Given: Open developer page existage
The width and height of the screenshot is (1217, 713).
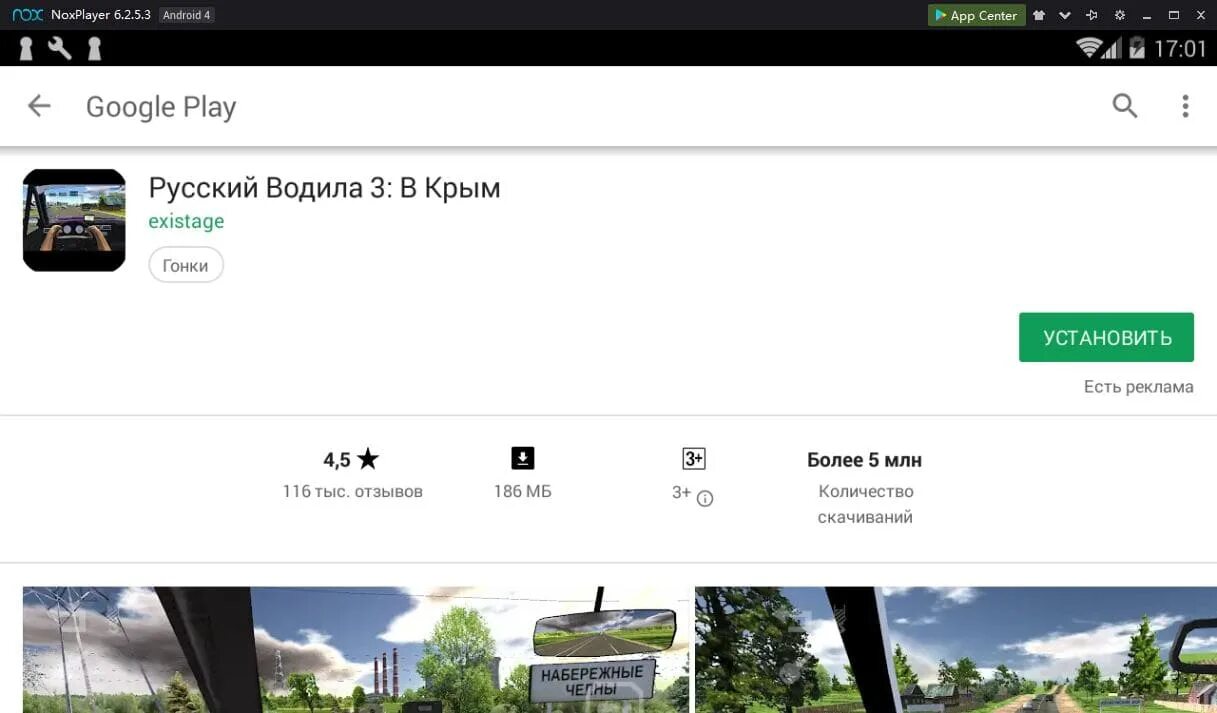Looking at the screenshot, I should pos(186,221).
